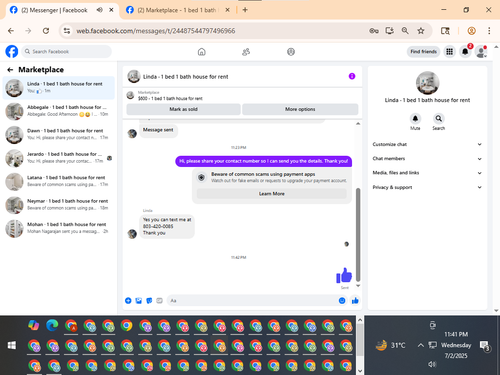
Task: View site information icon in address bar
Action: coord(67,31)
